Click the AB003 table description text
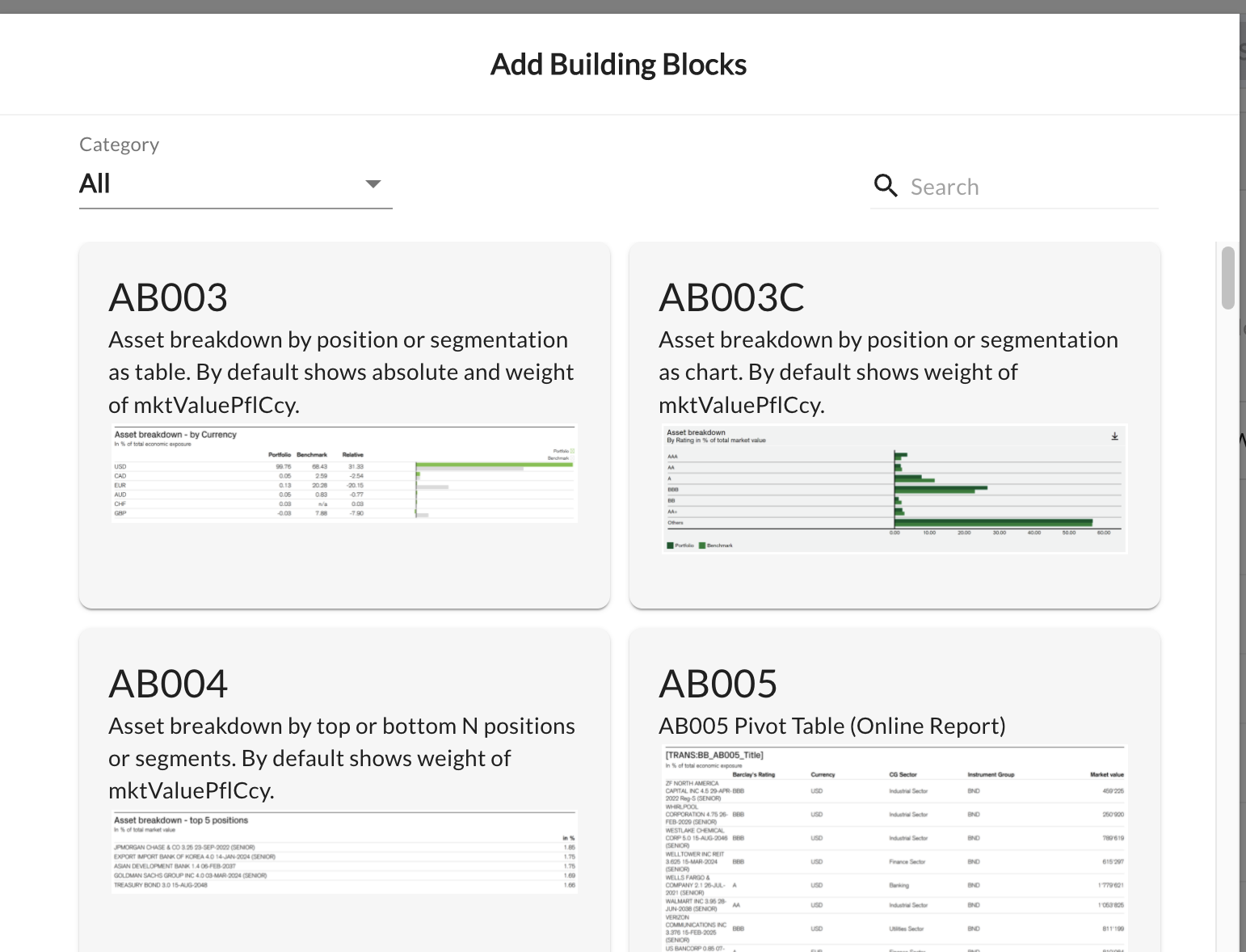Screen dimensions: 1246x952 [x=341, y=372]
